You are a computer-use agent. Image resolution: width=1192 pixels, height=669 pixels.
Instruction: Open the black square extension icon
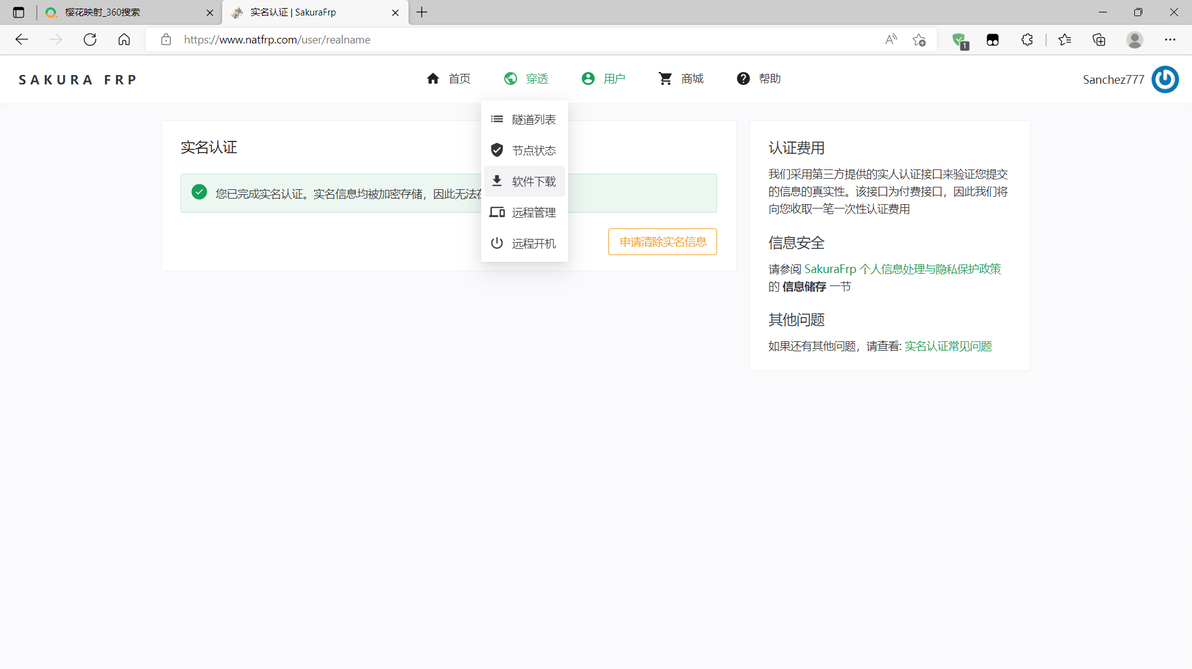click(x=993, y=40)
